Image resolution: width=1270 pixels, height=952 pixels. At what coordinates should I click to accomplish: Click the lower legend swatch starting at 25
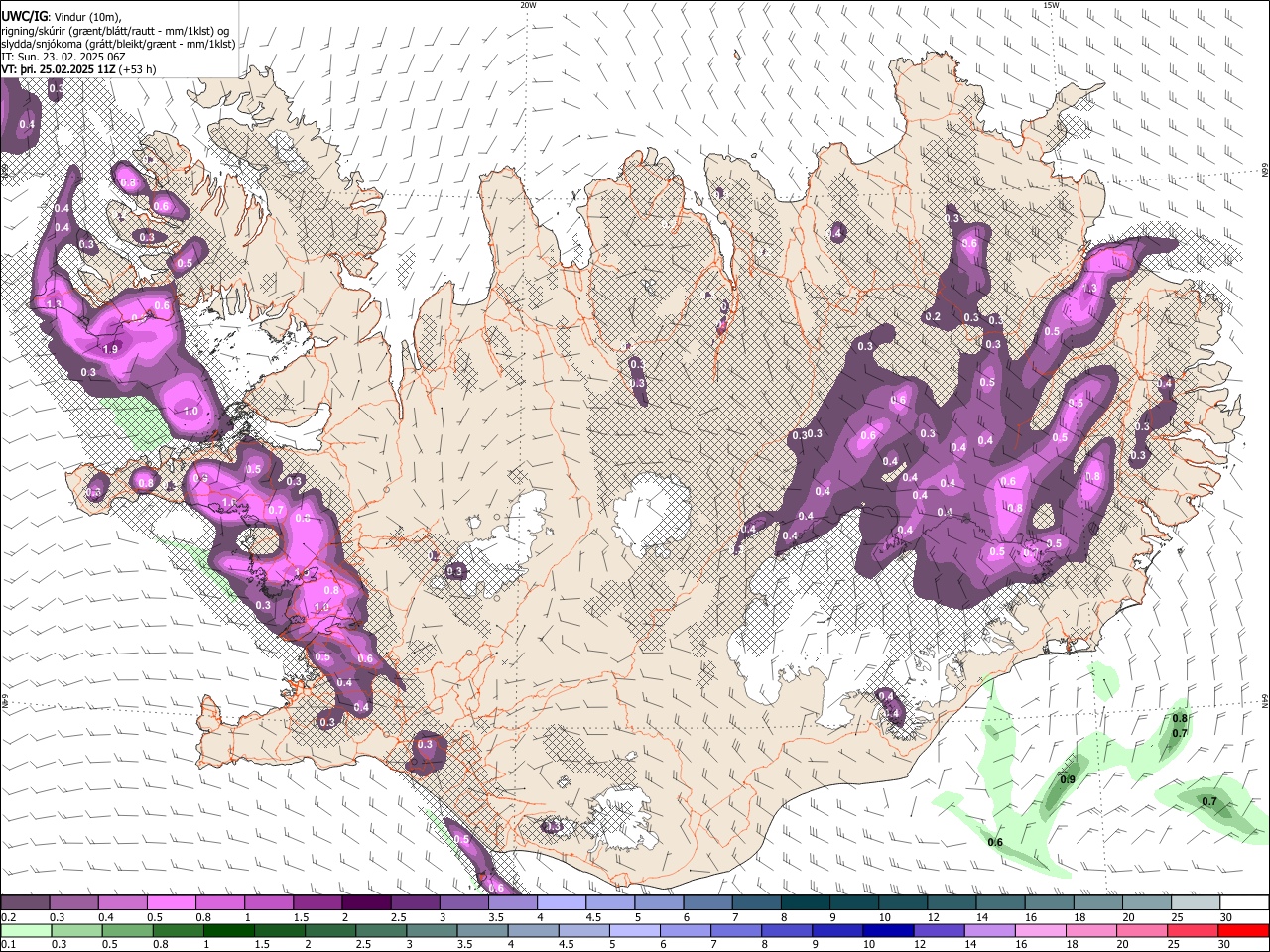pos(1195,931)
